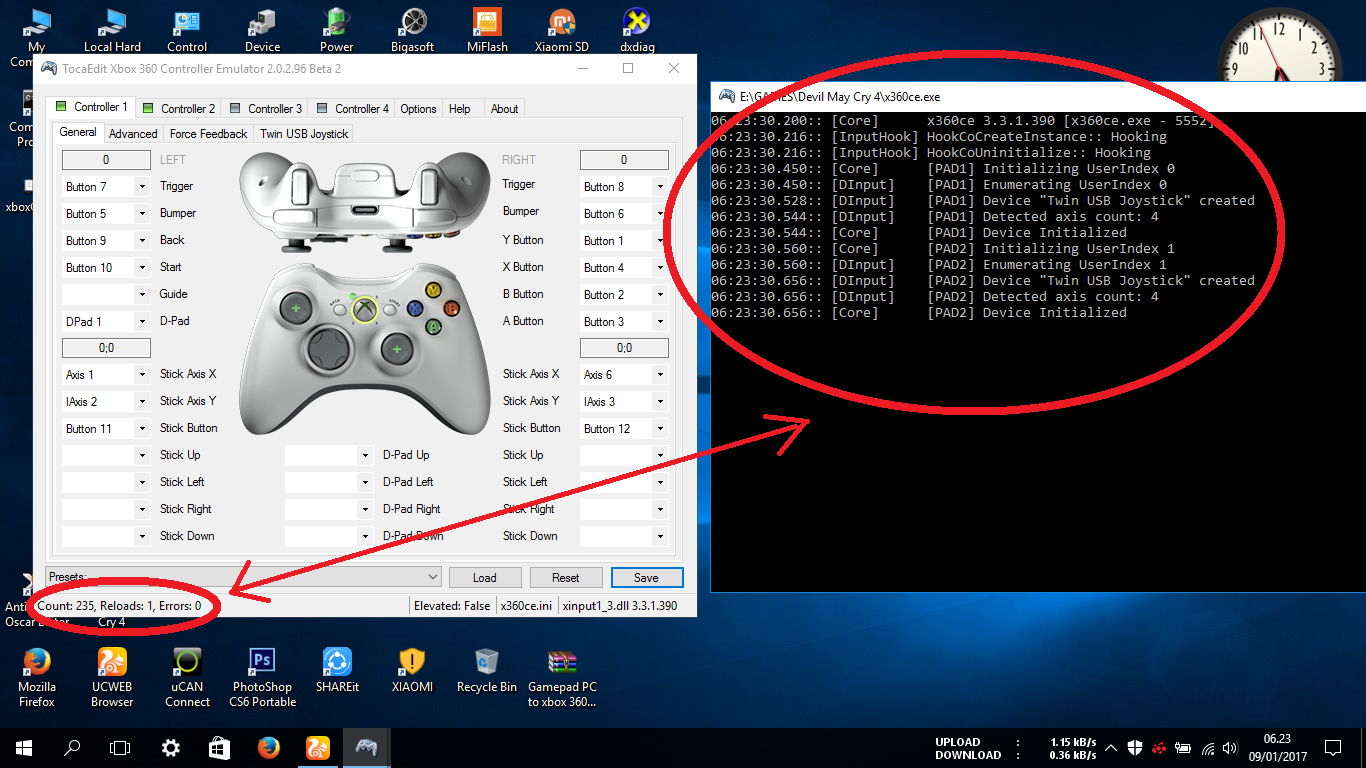Open the uCAN Connect desktop icon
The image size is (1366, 768).
(x=187, y=677)
